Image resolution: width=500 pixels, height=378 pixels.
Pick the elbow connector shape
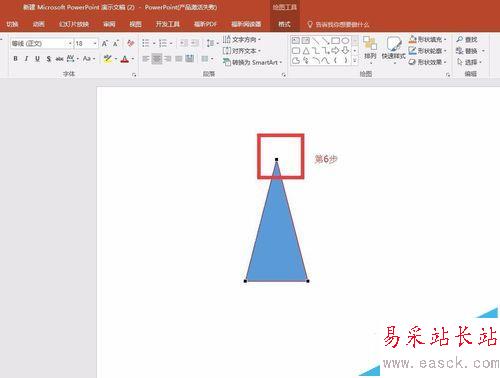316,51
